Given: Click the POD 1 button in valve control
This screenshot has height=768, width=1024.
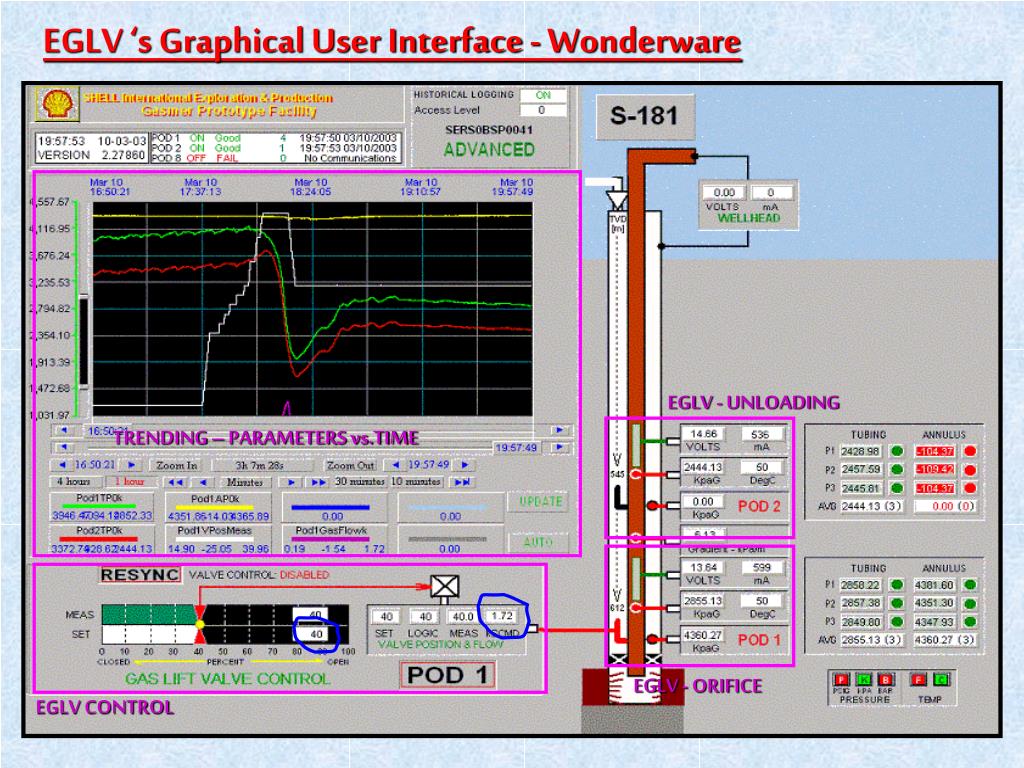Looking at the screenshot, I should pos(447,675).
